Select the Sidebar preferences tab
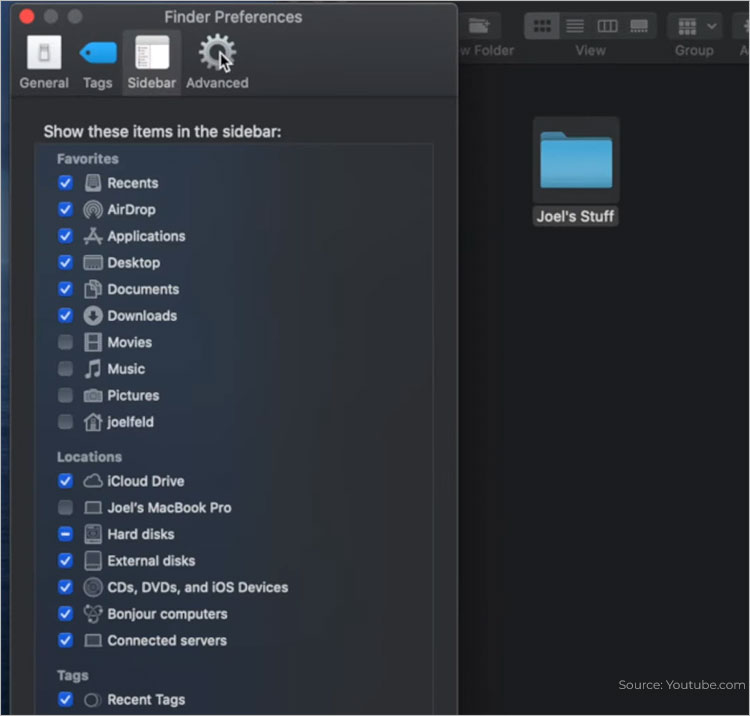This screenshot has height=716, width=750. click(x=152, y=63)
